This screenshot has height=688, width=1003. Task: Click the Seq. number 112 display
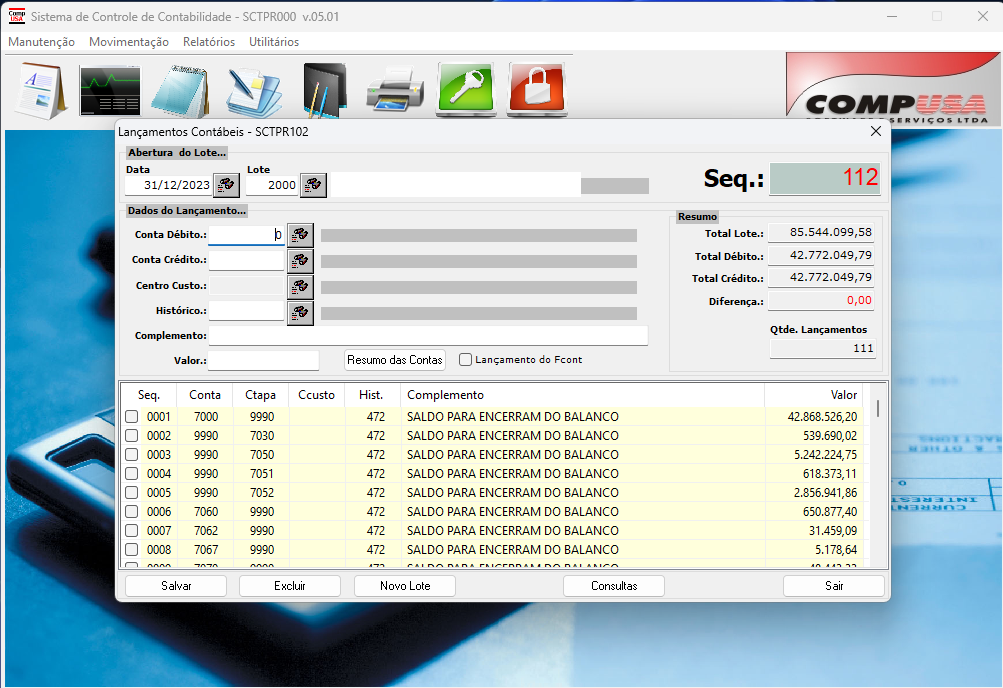825,178
